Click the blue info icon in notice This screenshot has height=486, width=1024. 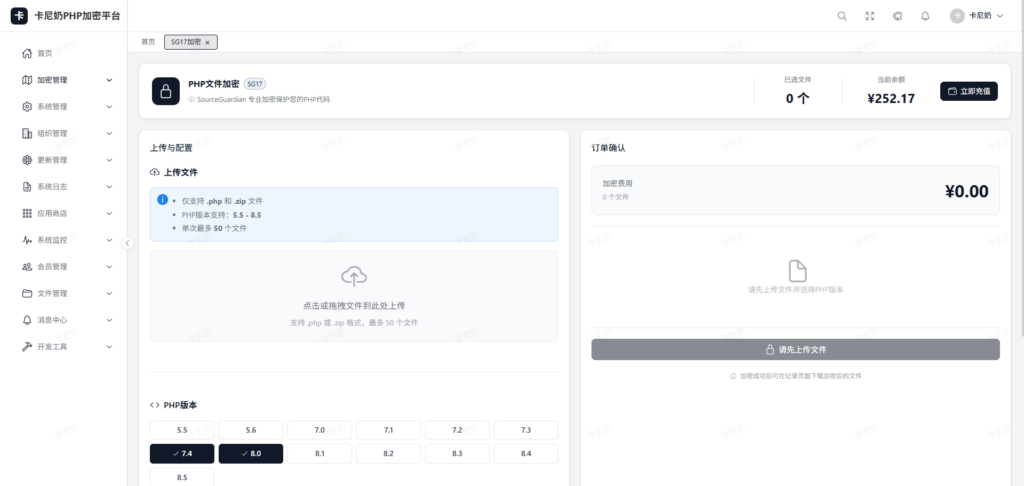(x=163, y=199)
